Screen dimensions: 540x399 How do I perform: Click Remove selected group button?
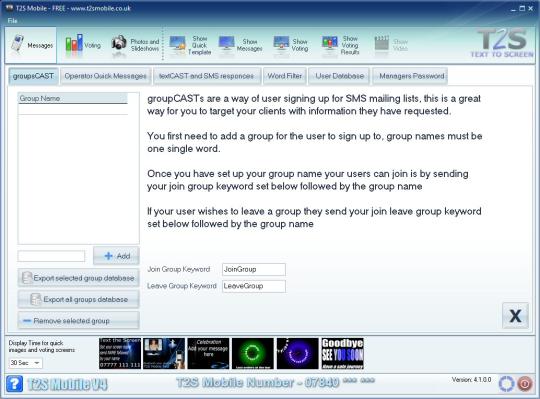pyautogui.click(x=79, y=321)
